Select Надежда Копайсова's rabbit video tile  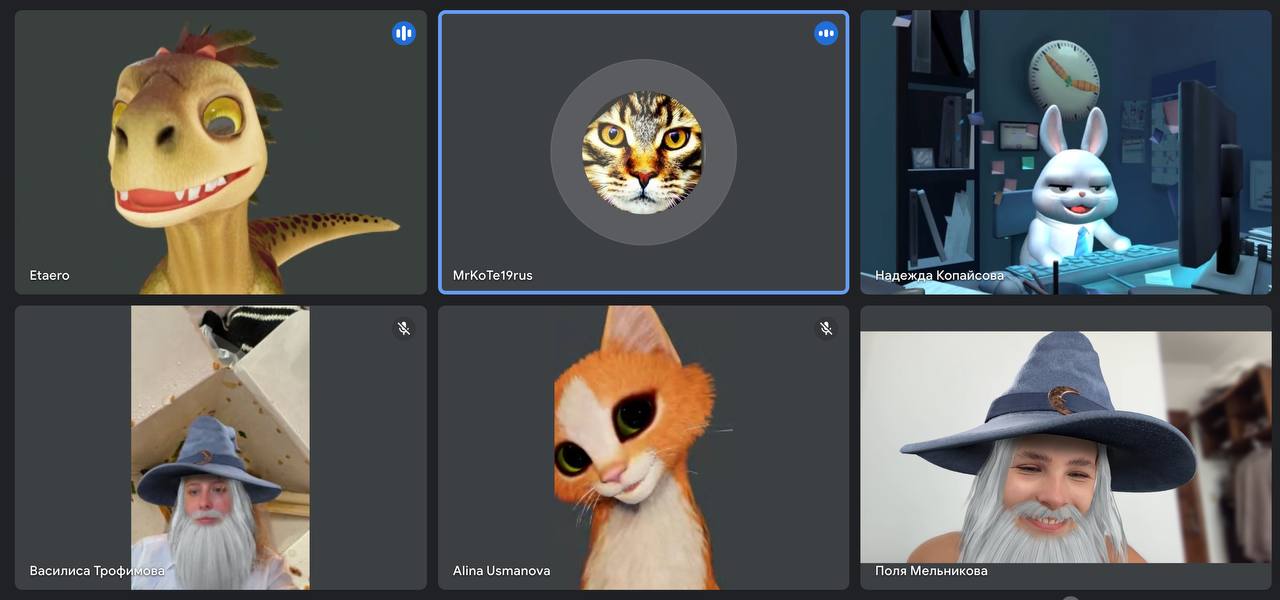coord(1066,152)
